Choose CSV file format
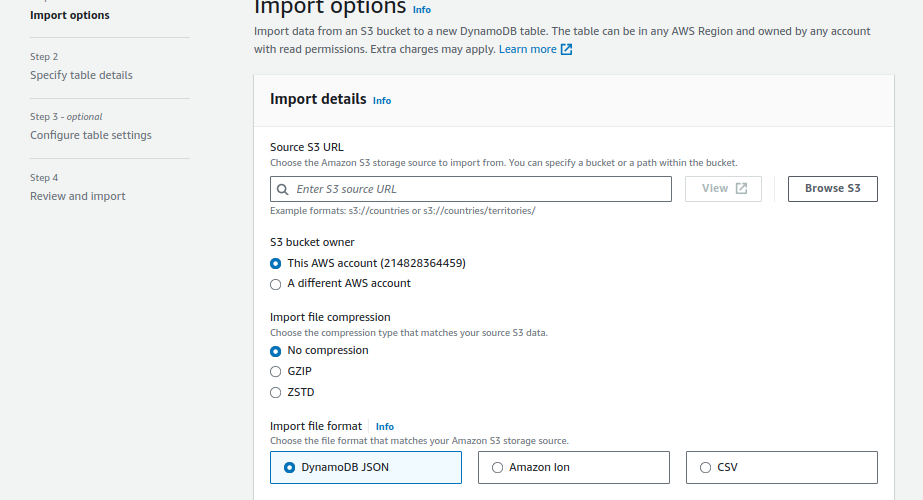923x500 pixels. (781, 468)
